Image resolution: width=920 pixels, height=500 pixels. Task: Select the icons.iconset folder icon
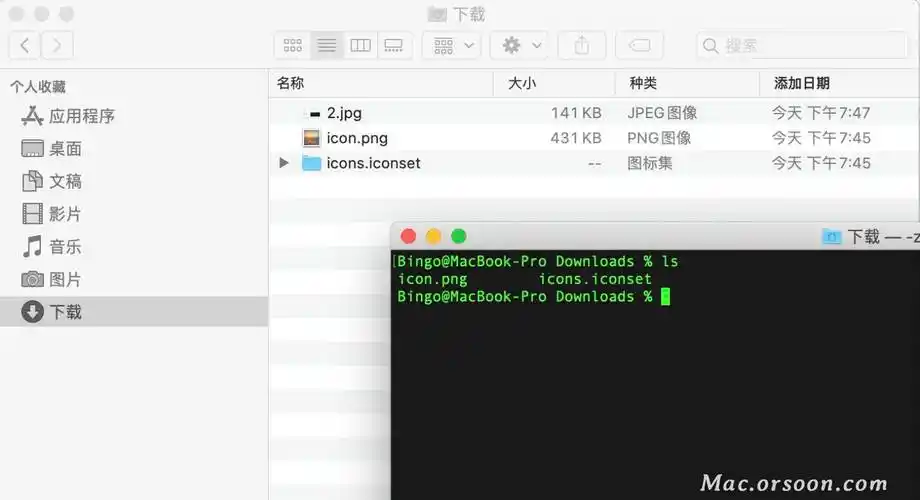coord(312,163)
